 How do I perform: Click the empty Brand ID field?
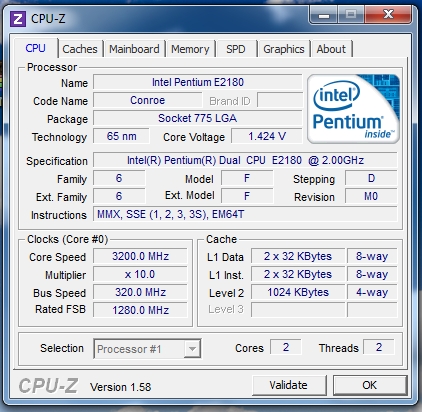pyautogui.click(x=280, y=100)
